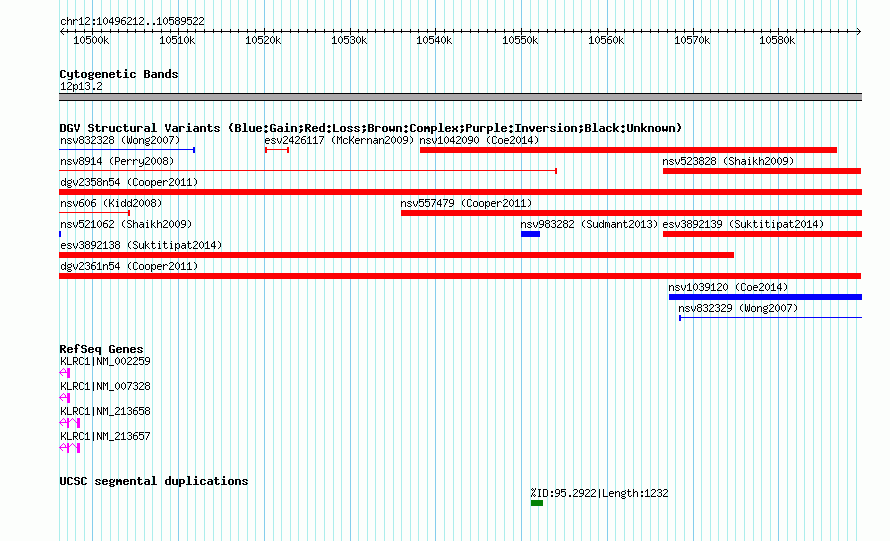Click the green segmental duplication block

click(x=537, y=503)
